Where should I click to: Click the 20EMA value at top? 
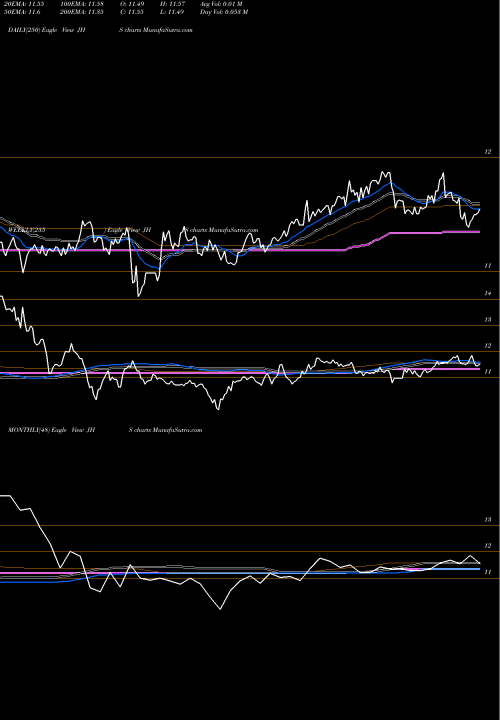point(22,4)
